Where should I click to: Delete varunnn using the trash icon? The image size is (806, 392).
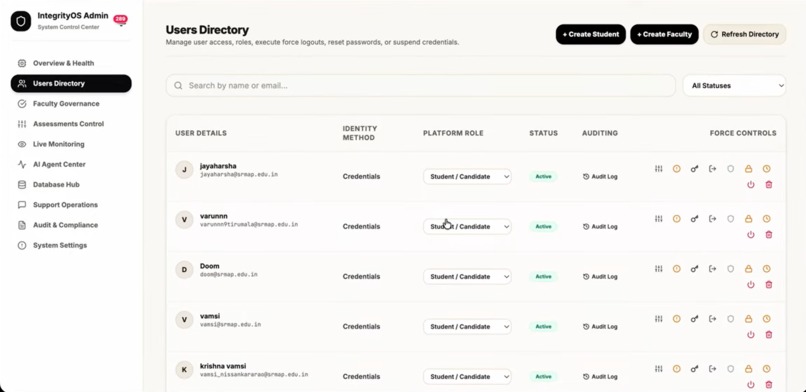pyautogui.click(x=769, y=234)
